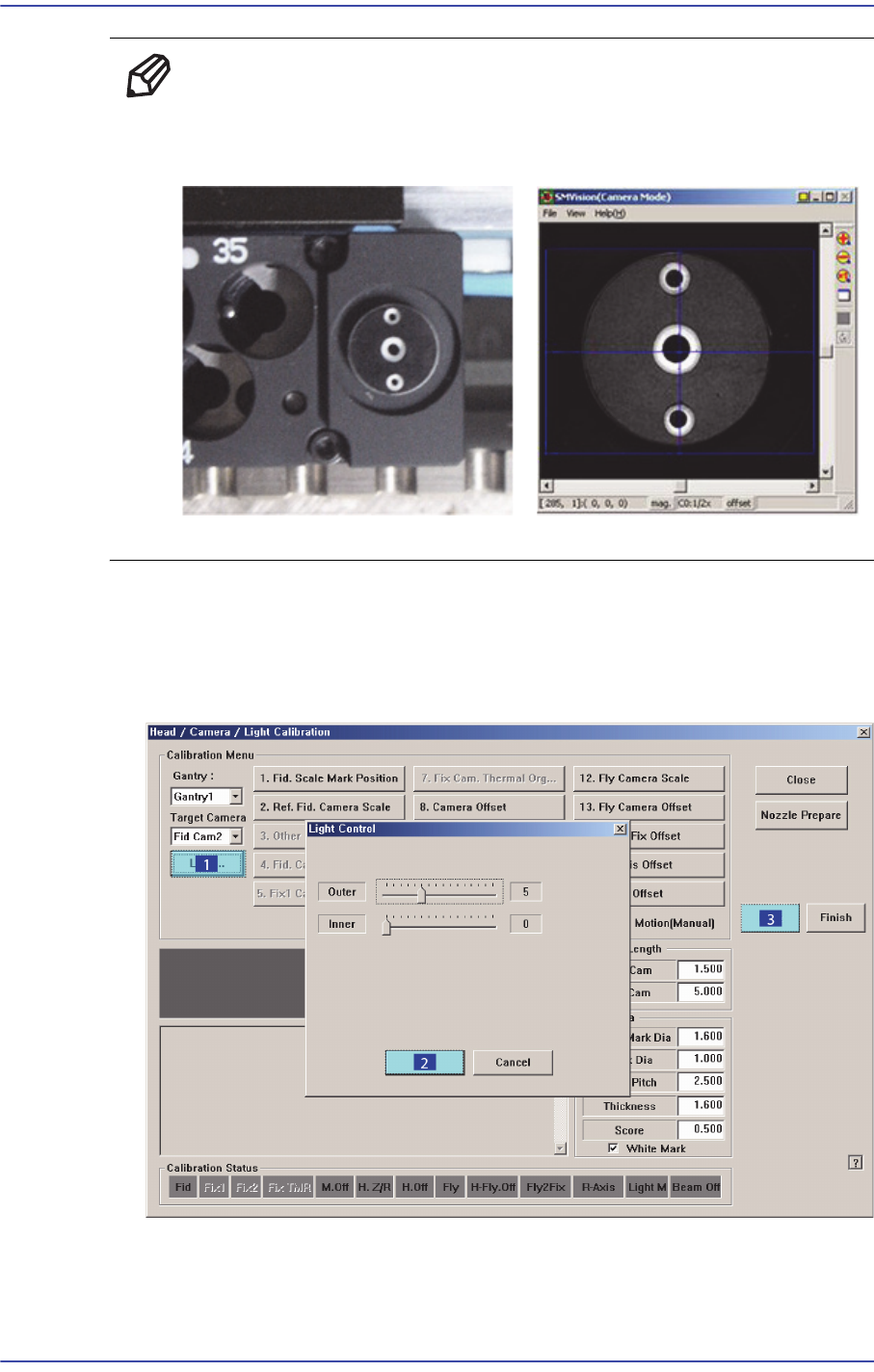Image resolution: width=874 pixels, height=1372 pixels.
Task: Click the offset label in SMVision status bar
Action: point(738,503)
